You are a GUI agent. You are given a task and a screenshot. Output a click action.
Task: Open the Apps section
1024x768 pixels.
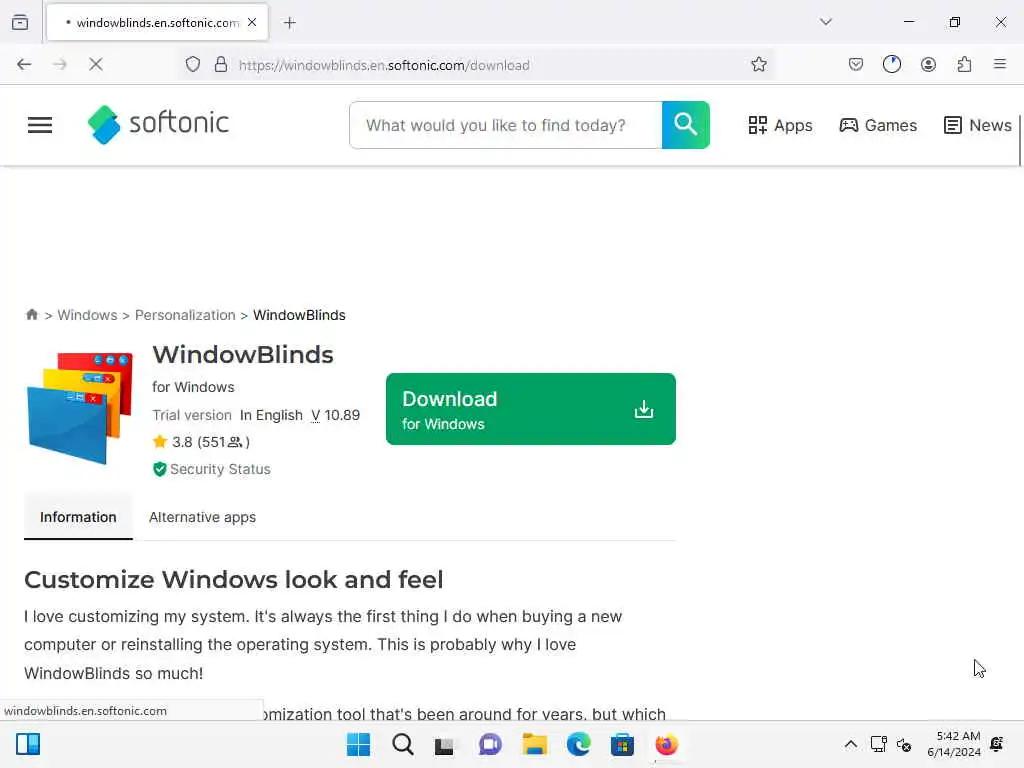780,125
